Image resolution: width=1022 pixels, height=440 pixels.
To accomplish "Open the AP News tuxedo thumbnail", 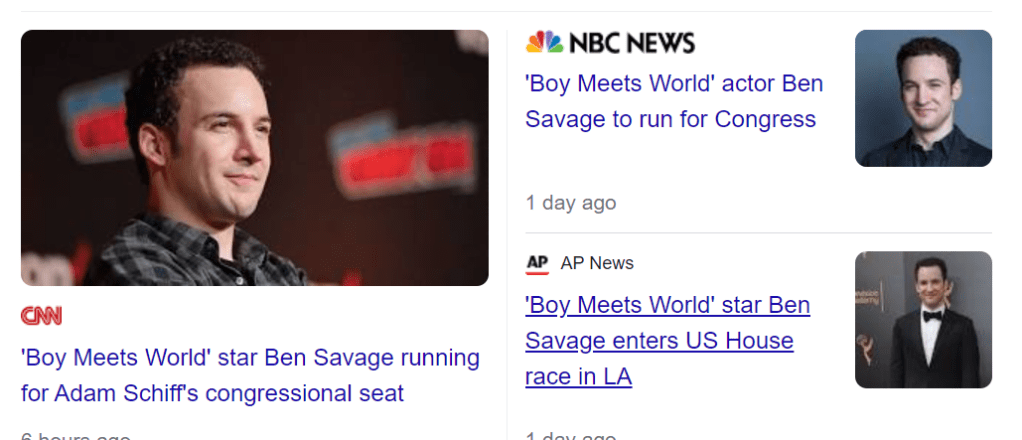I will point(923,319).
